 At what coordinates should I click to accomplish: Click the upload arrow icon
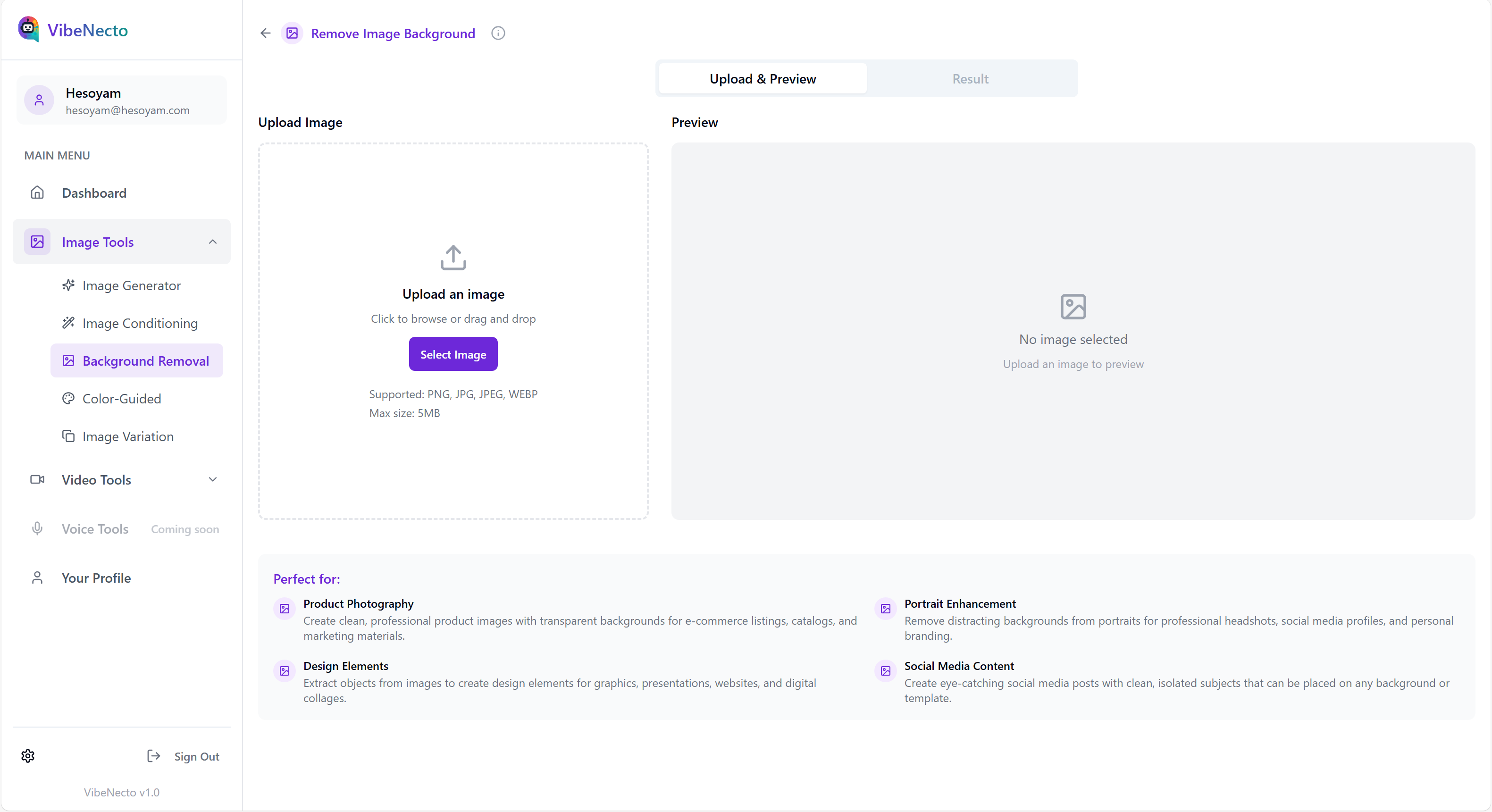click(453, 257)
